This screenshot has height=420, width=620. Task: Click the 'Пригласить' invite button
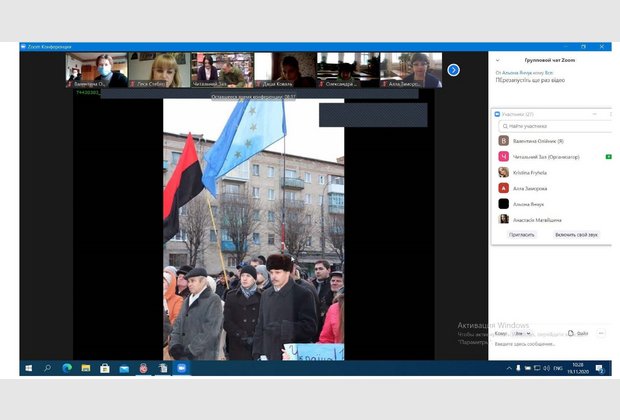[x=521, y=234]
